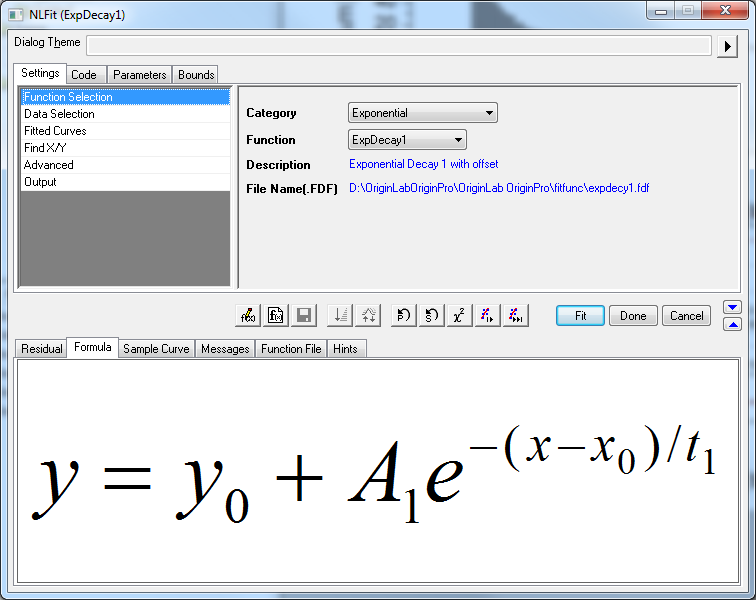
Task: Click the Exponential Decay 1 with offset description
Action: point(423,164)
